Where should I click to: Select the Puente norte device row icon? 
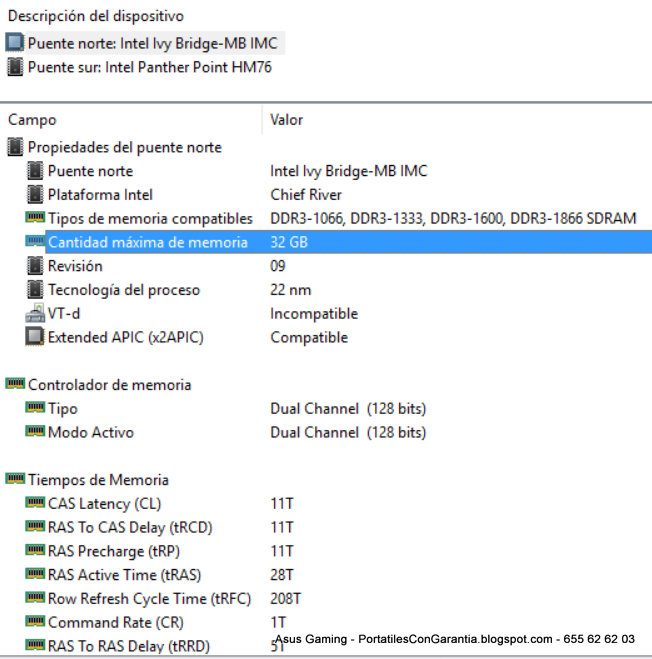(x=15, y=43)
